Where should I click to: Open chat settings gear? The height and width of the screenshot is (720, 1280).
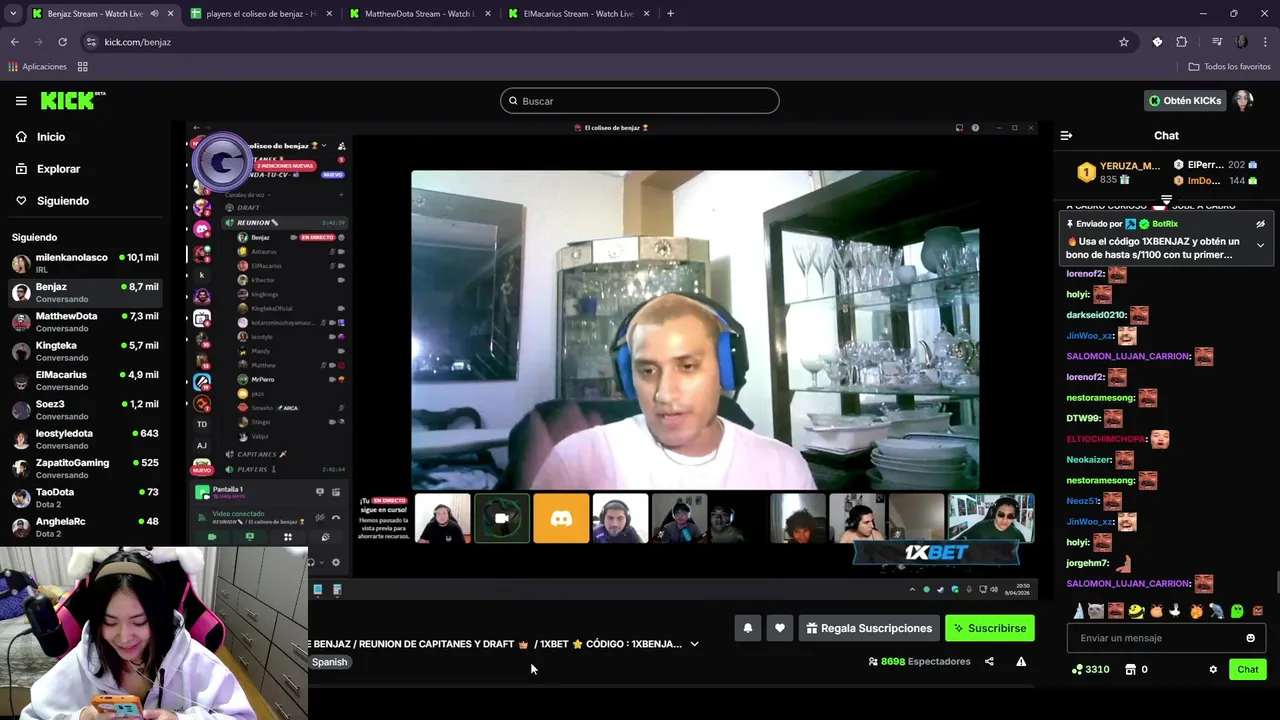pos(1213,669)
